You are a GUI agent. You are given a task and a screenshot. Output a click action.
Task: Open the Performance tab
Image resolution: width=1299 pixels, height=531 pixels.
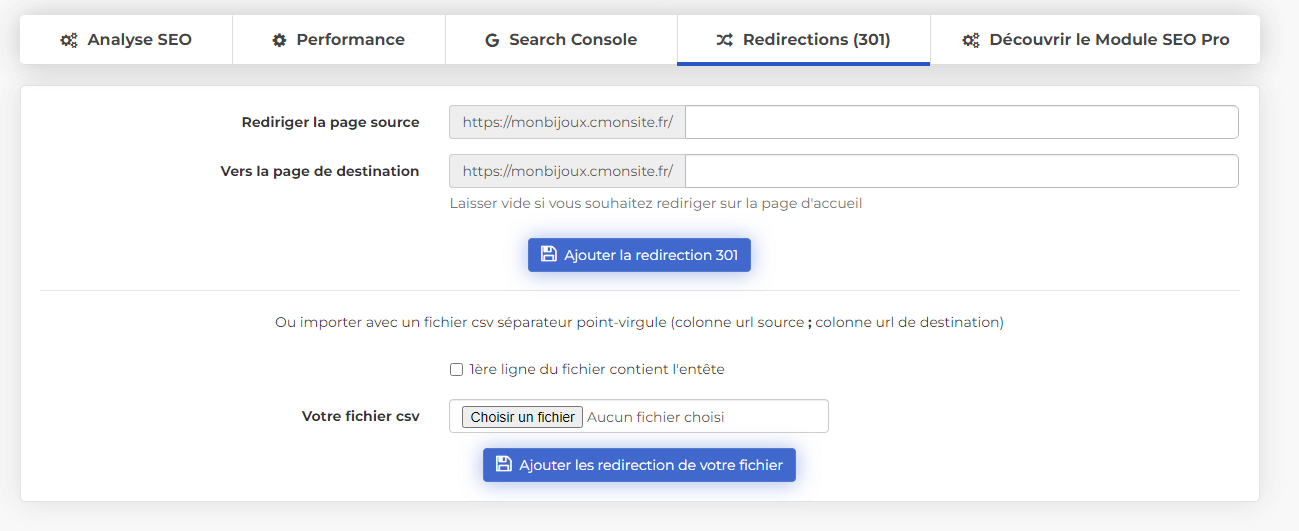339,40
